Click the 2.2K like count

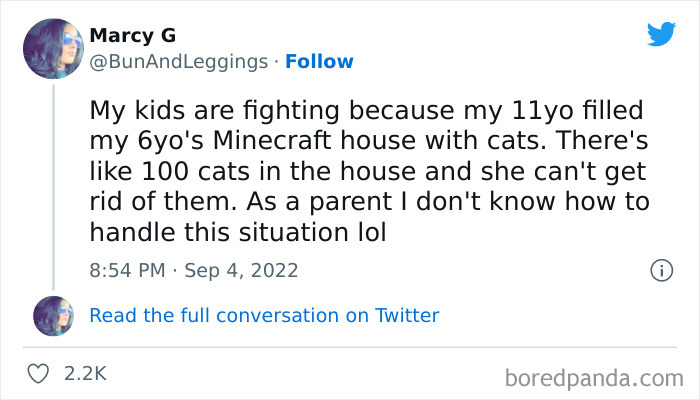point(85,374)
